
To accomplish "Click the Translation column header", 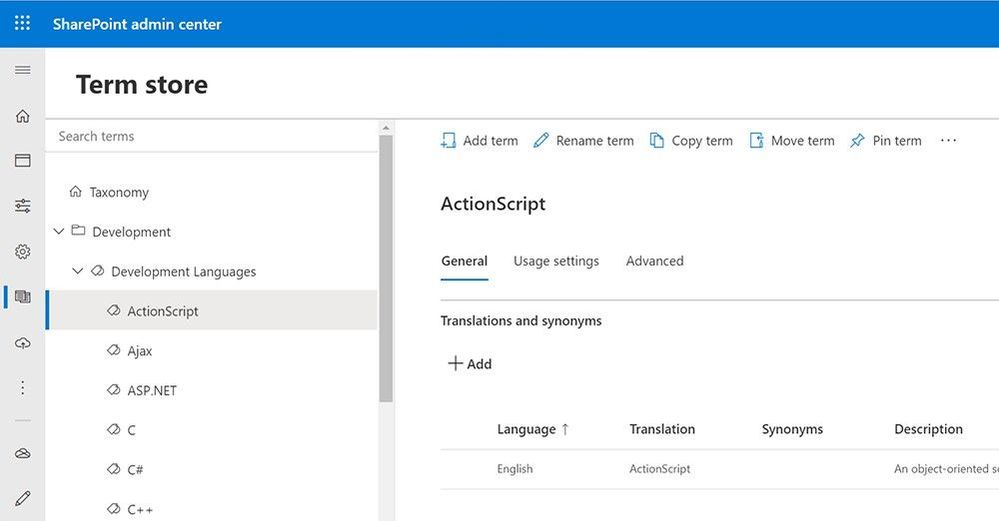I will tap(662, 429).
